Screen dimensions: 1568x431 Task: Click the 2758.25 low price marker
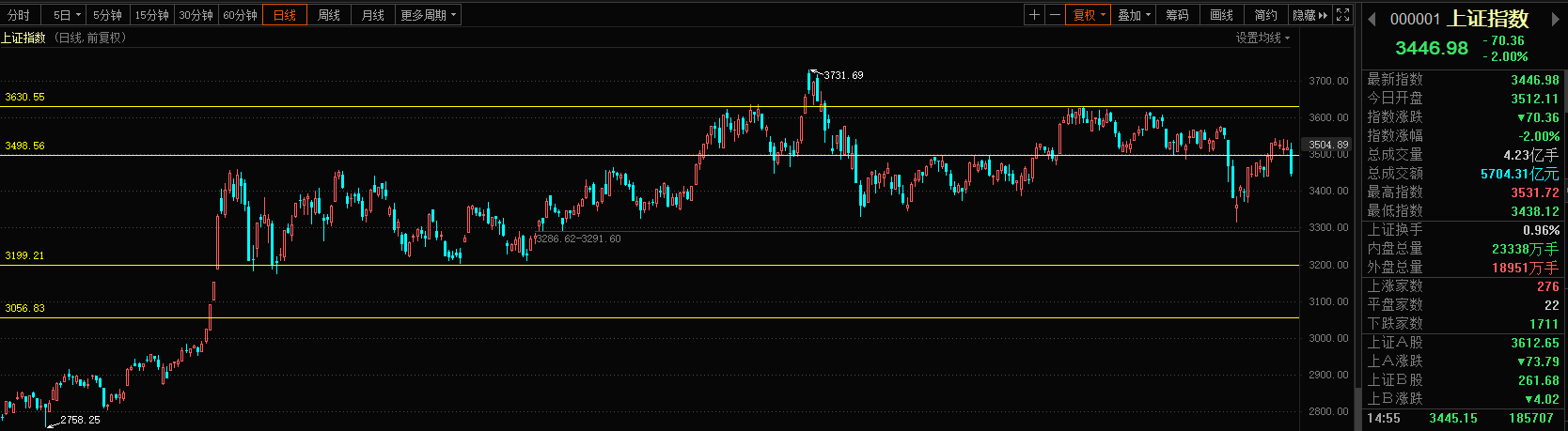(80, 420)
